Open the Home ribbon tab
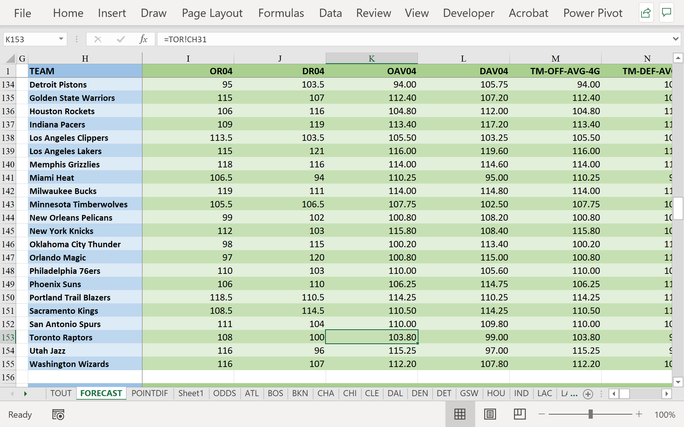Image resolution: width=684 pixels, height=427 pixels. [x=68, y=13]
